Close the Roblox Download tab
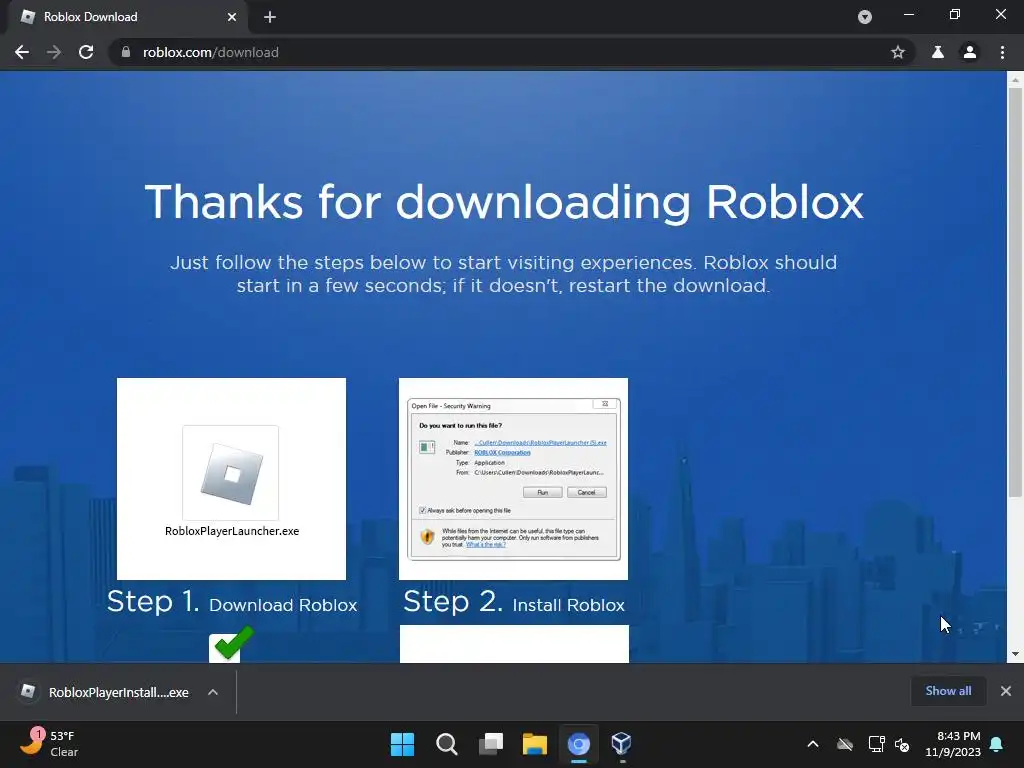The height and width of the screenshot is (768, 1024). click(232, 17)
